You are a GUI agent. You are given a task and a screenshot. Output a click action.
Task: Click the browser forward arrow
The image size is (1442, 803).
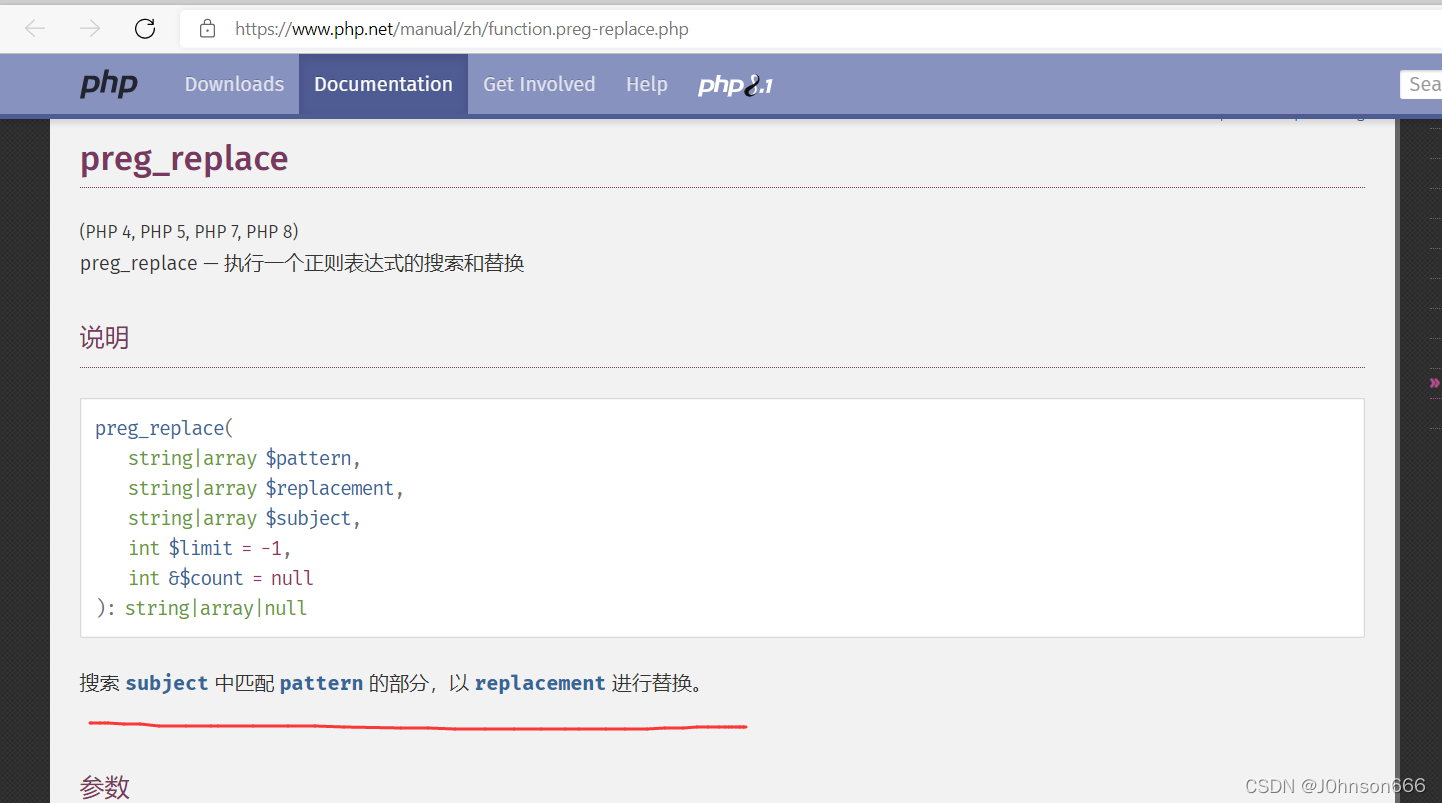coord(90,28)
